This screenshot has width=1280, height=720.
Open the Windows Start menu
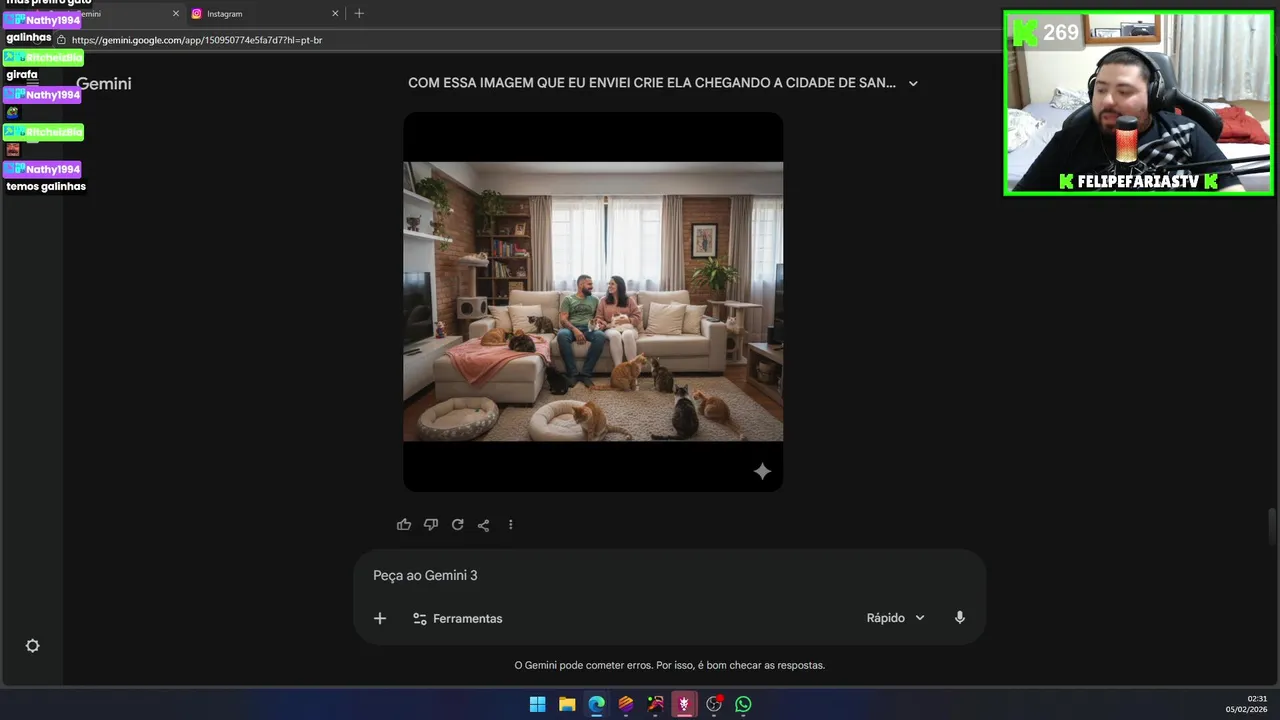click(x=537, y=704)
